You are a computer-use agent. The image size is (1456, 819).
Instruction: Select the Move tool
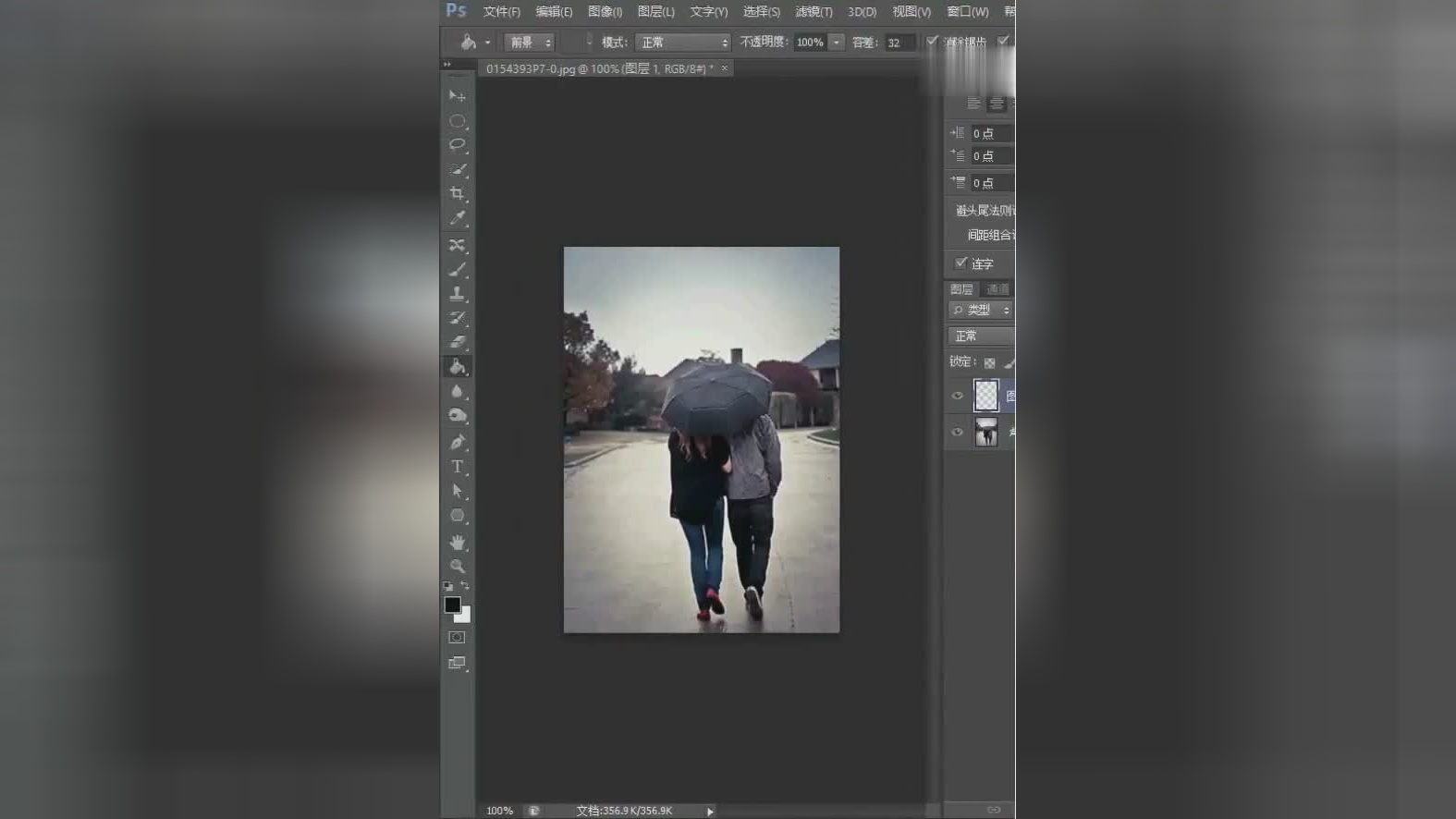pyautogui.click(x=457, y=96)
